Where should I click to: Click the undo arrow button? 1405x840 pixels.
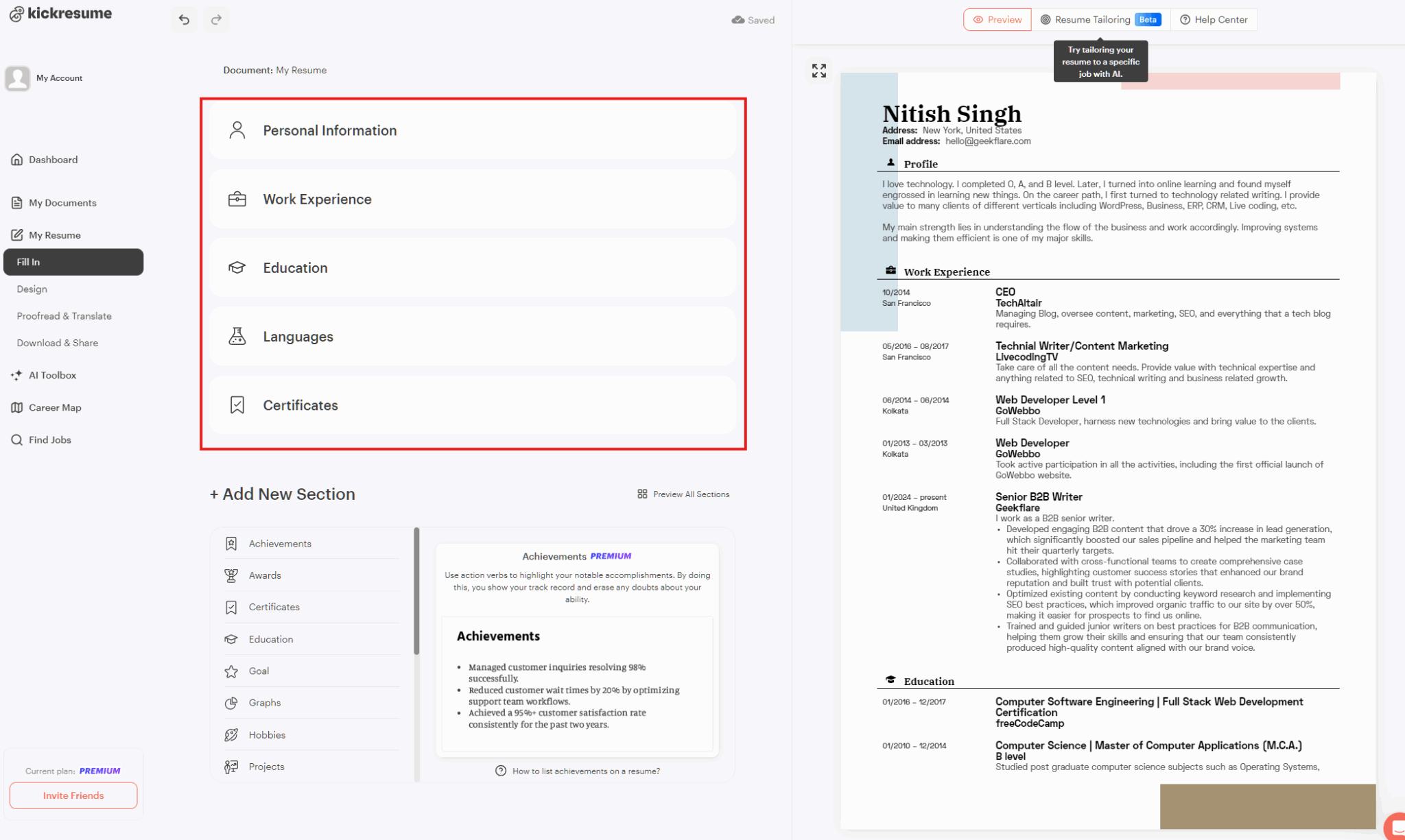coord(184,19)
